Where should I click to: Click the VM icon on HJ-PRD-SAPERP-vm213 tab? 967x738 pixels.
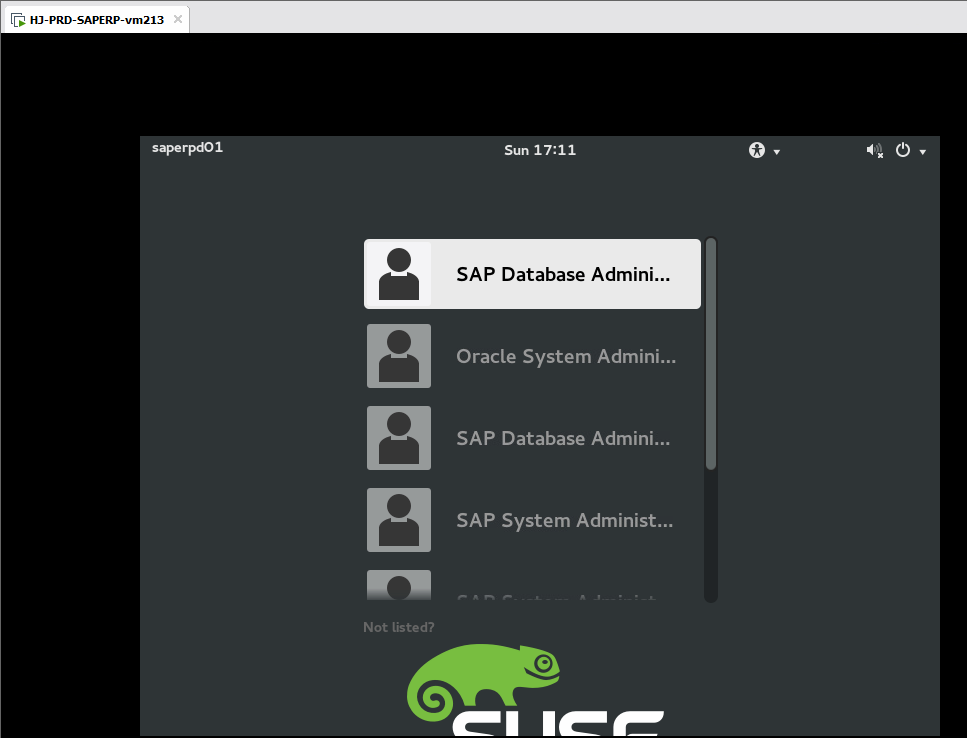19,20
